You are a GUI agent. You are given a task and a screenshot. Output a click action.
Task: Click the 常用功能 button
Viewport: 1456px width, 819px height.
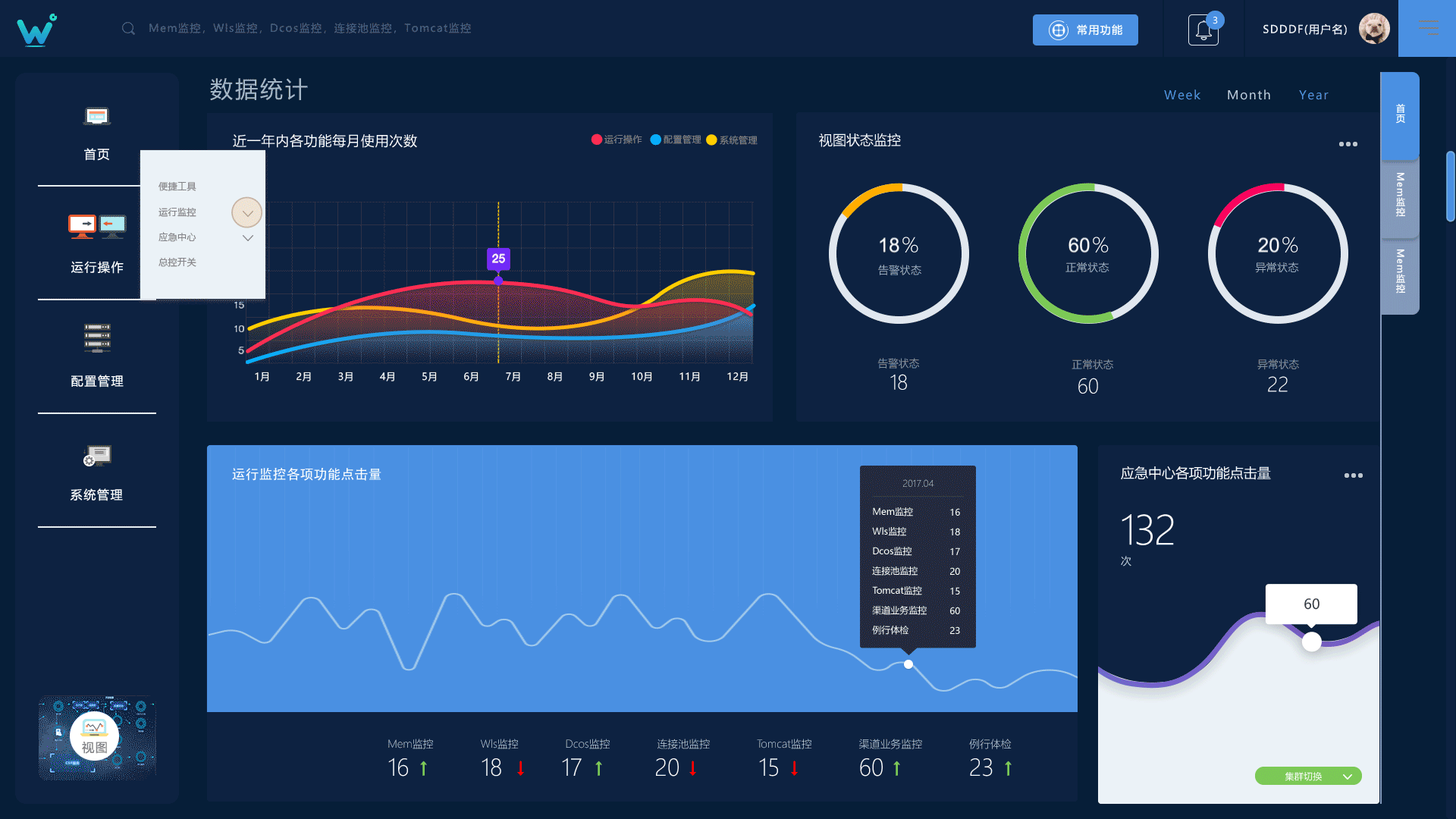tap(1085, 30)
